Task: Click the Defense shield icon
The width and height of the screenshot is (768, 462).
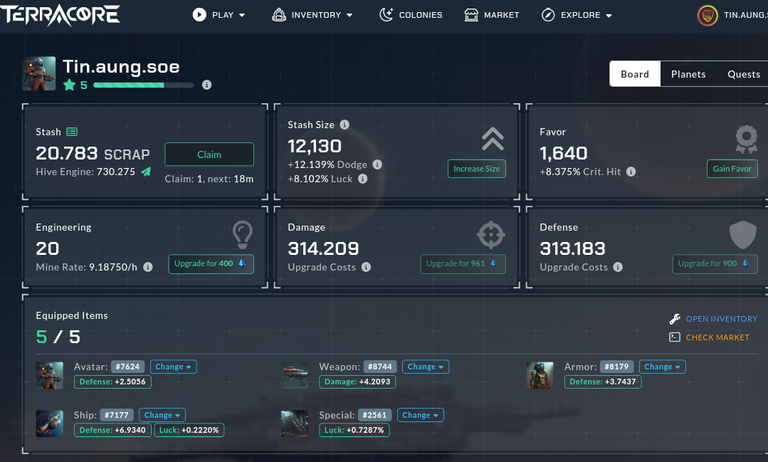Action: [743, 235]
